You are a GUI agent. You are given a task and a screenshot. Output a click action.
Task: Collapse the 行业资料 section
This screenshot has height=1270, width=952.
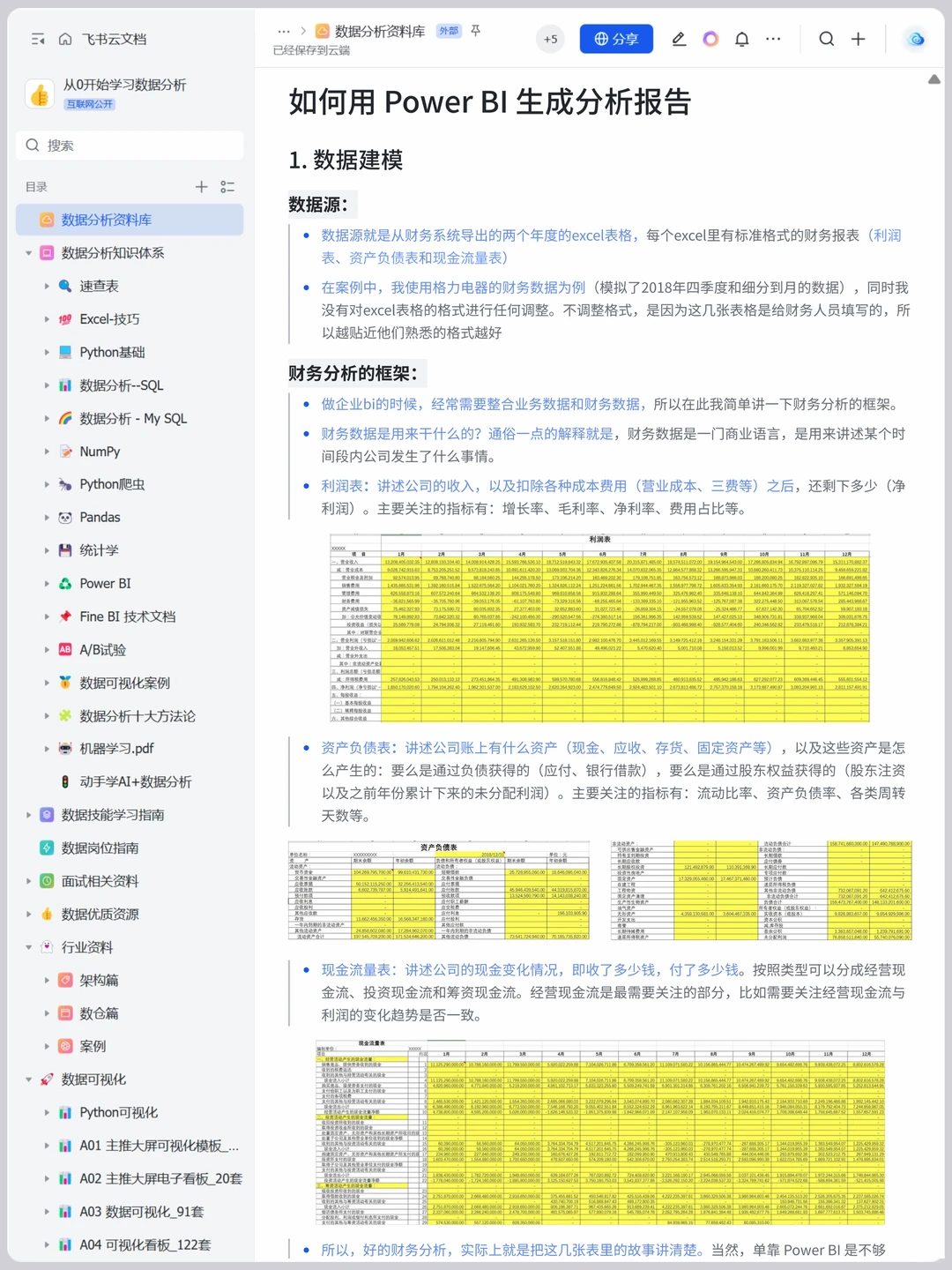coord(27,946)
